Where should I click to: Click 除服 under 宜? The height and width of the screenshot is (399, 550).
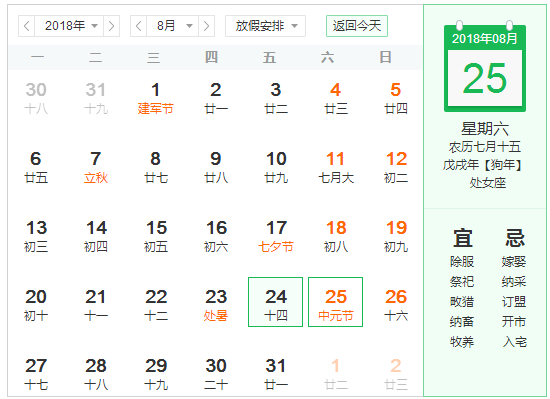tap(462, 262)
